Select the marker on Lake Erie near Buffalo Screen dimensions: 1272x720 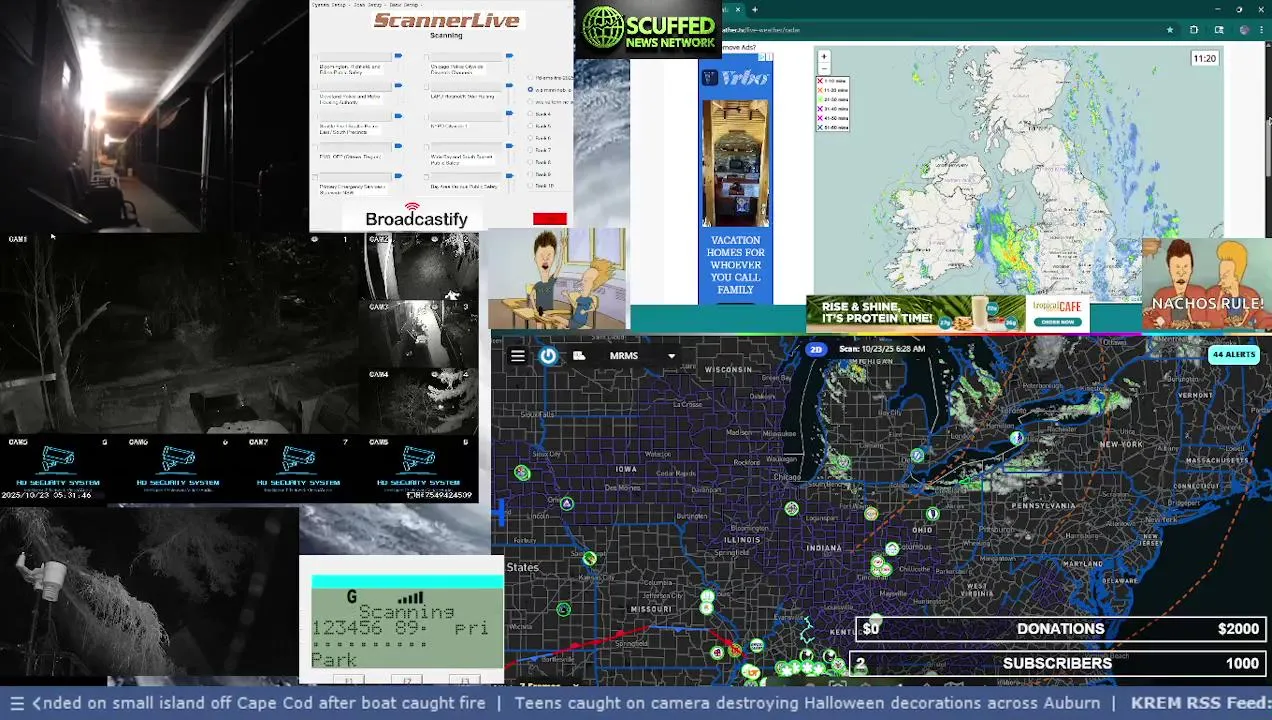click(1016, 438)
